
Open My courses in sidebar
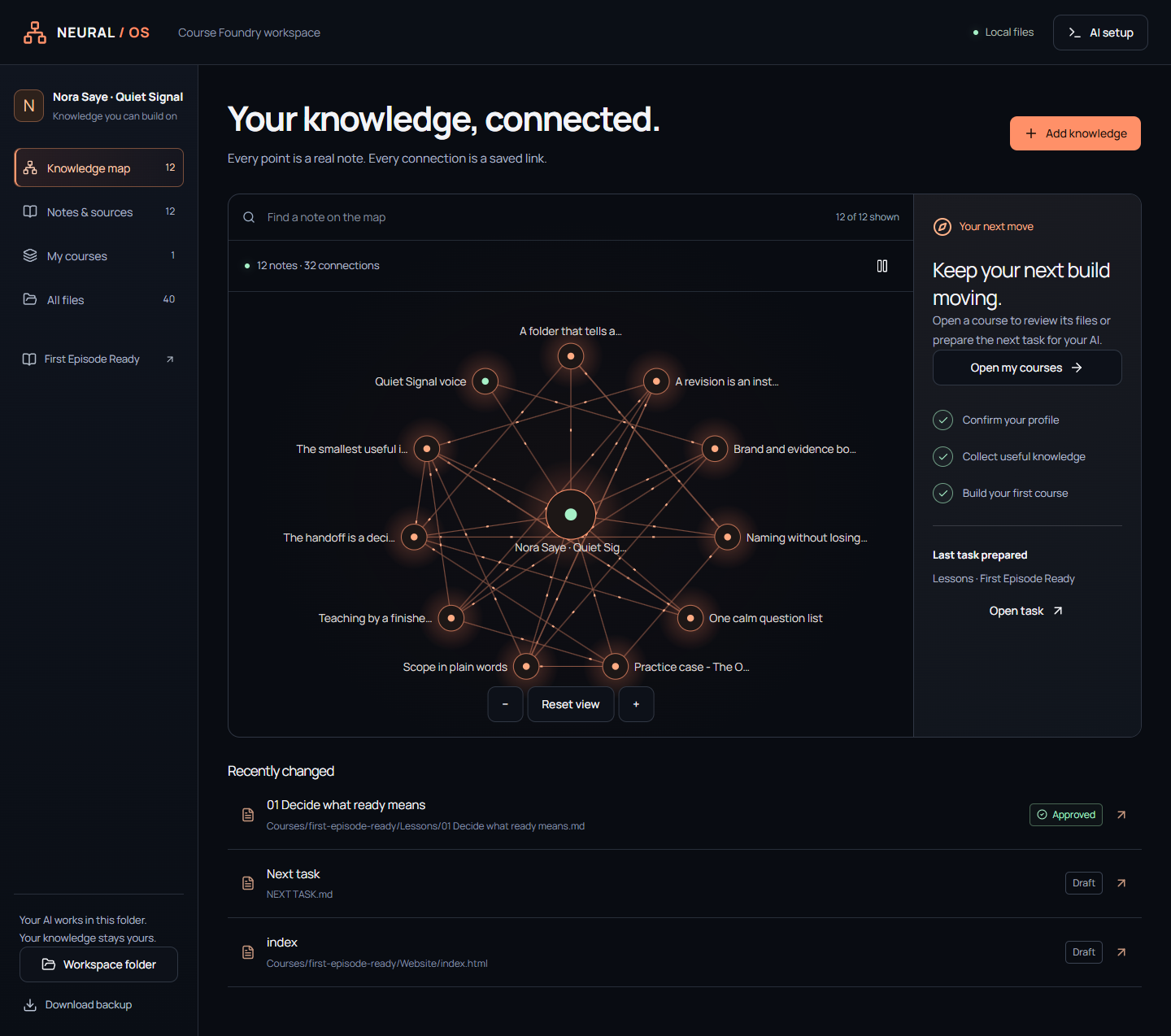point(99,255)
